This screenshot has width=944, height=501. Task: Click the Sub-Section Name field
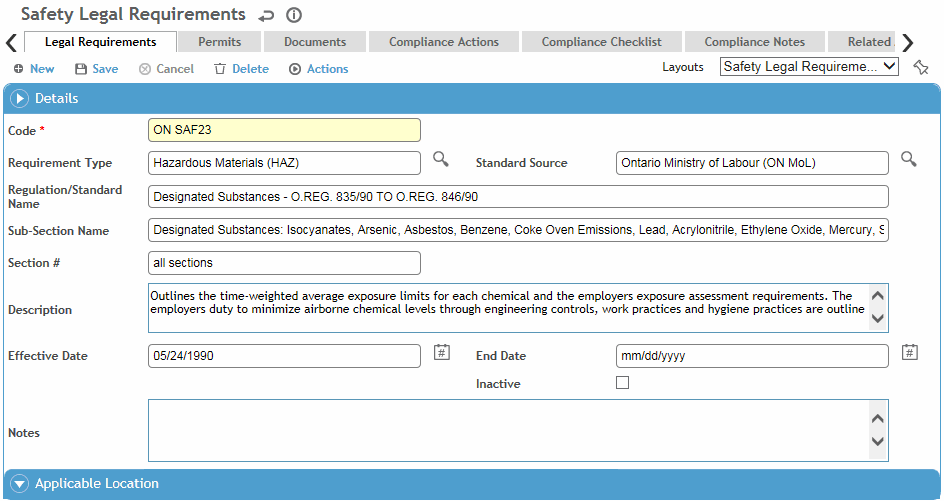(x=518, y=230)
